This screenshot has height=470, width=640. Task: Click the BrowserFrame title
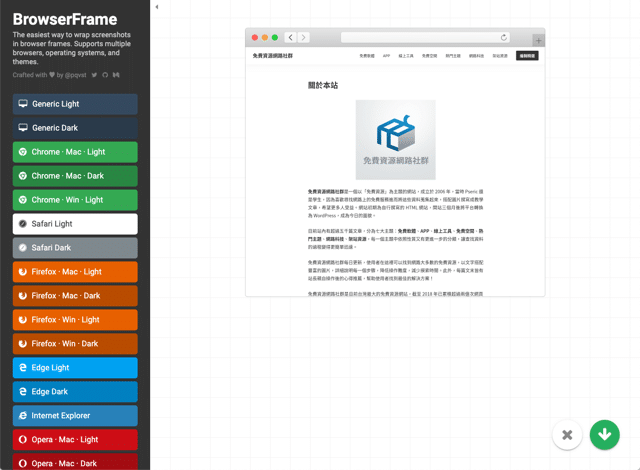(65, 19)
